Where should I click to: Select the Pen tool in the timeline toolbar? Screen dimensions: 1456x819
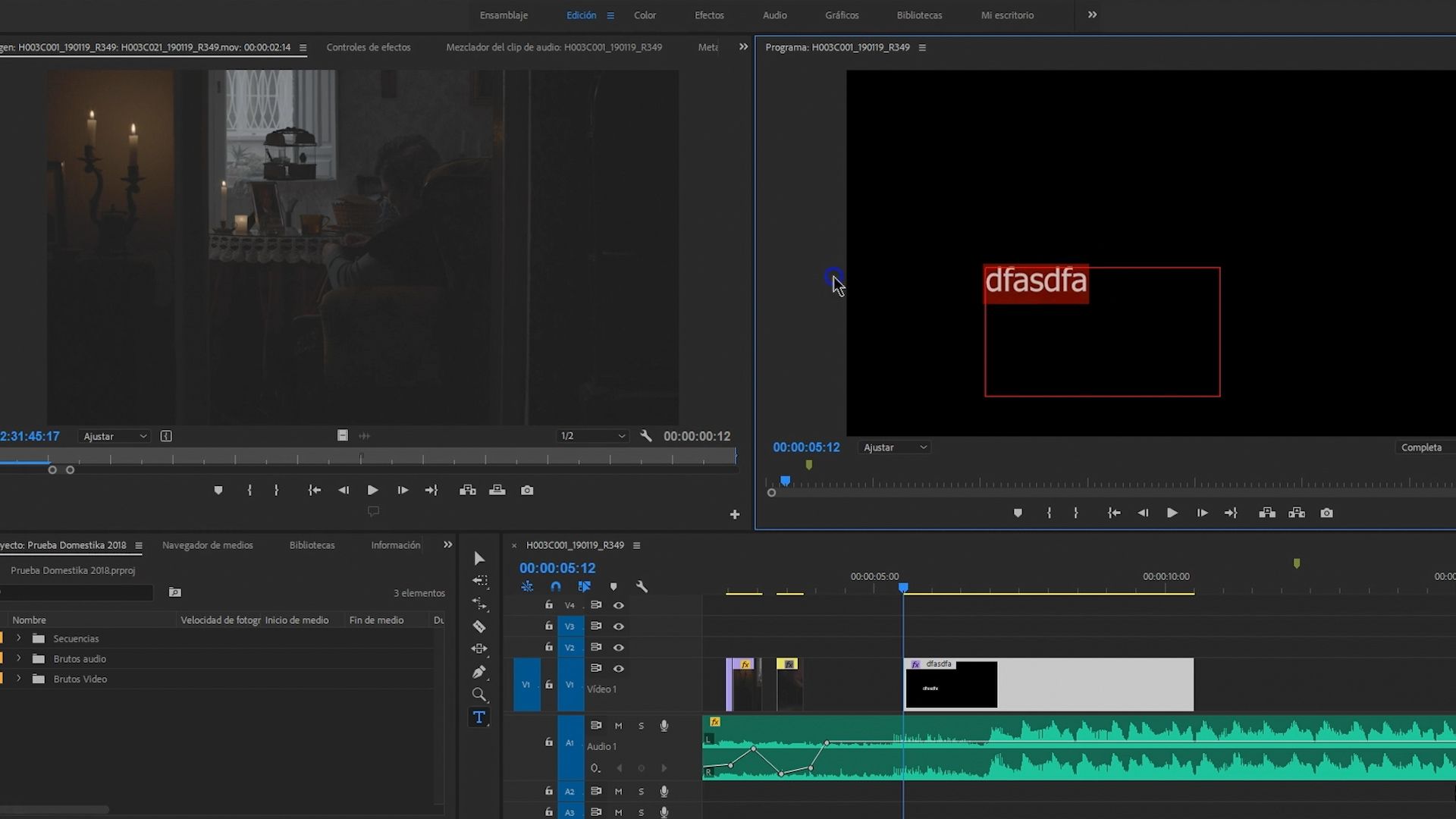(x=479, y=671)
